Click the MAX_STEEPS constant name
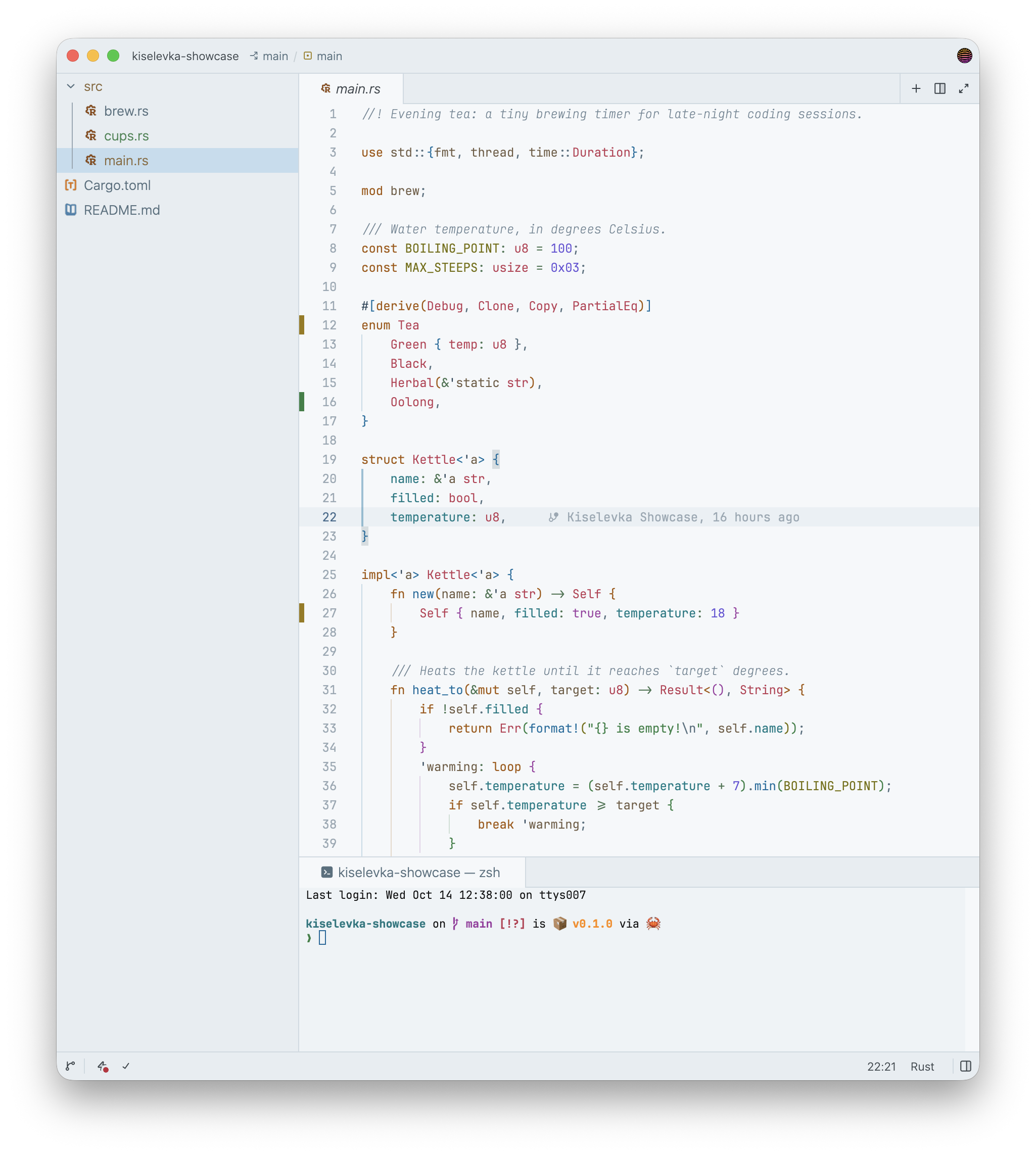This screenshot has height=1155, width=1036. tap(441, 268)
